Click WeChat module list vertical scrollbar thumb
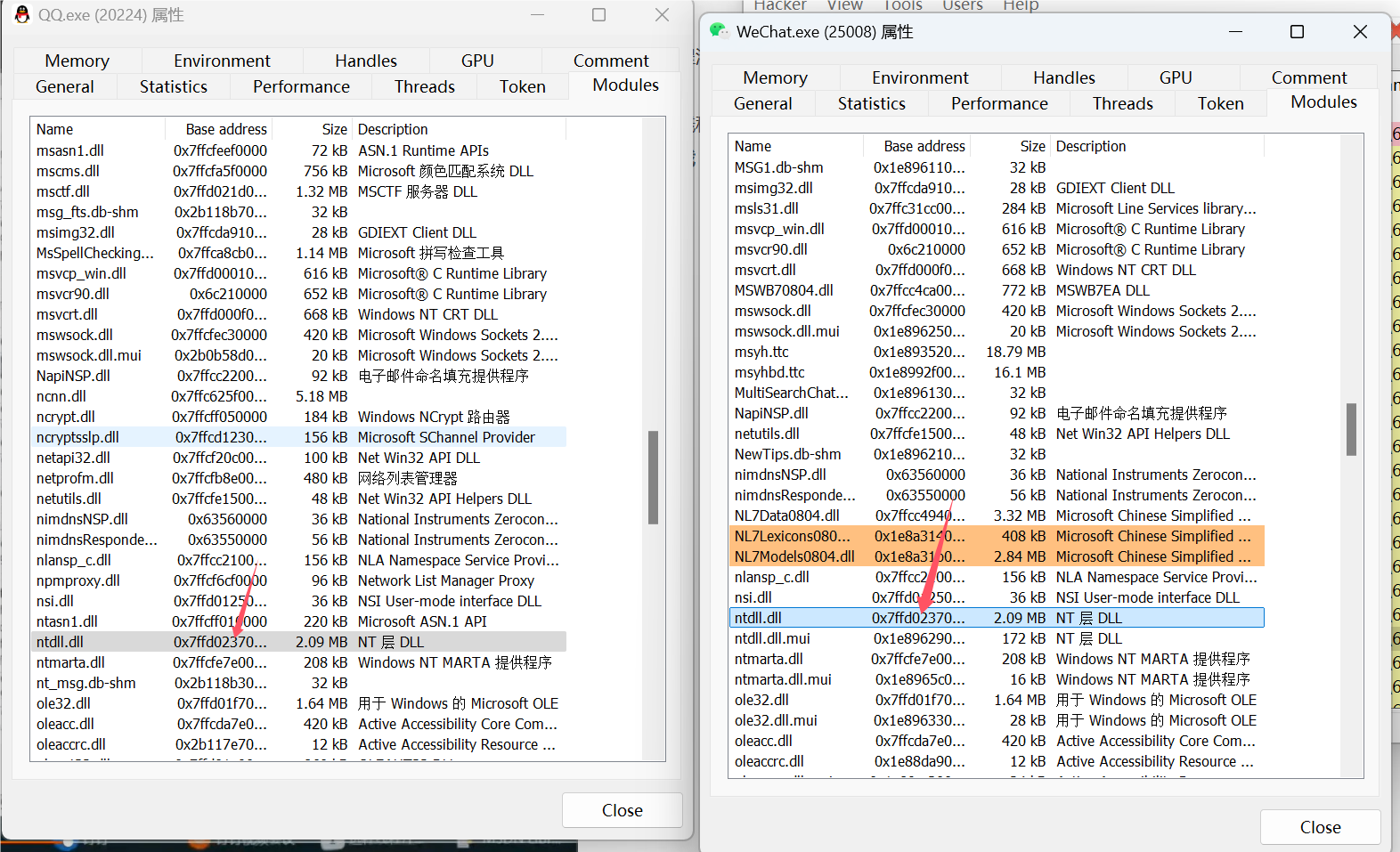 pyautogui.click(x=1351, y=429)
